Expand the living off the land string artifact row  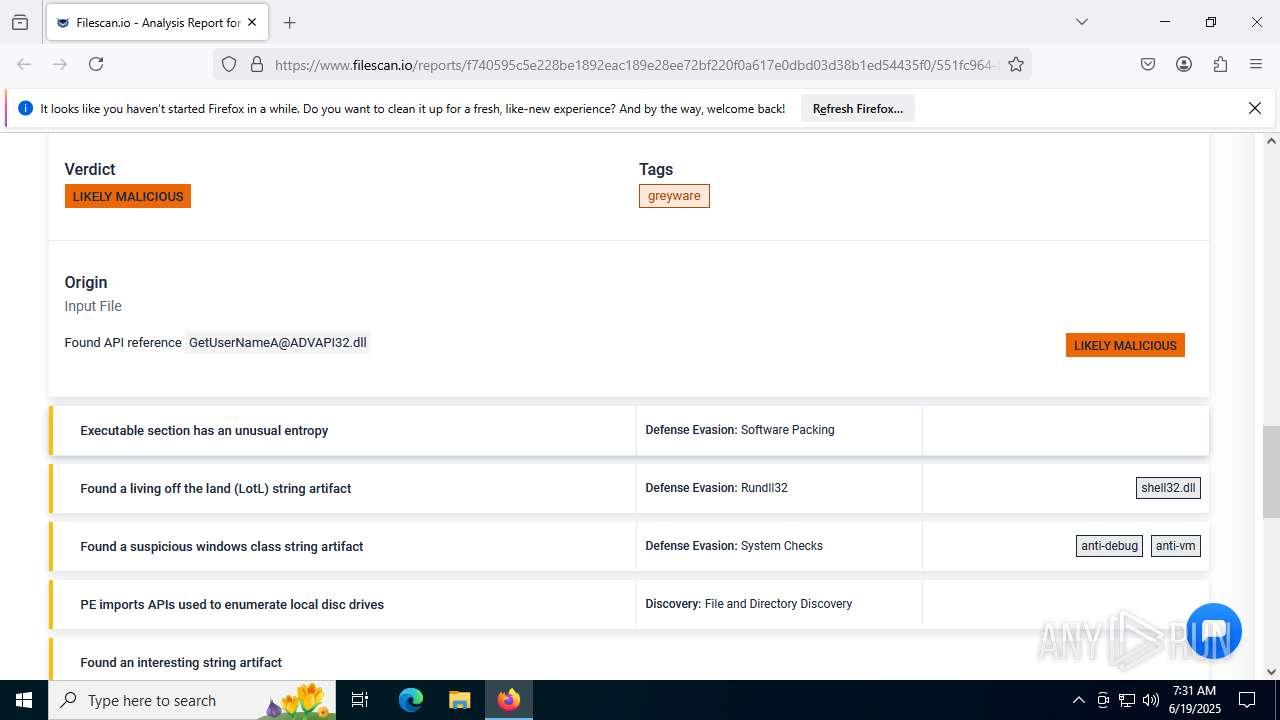click(629, 488)
